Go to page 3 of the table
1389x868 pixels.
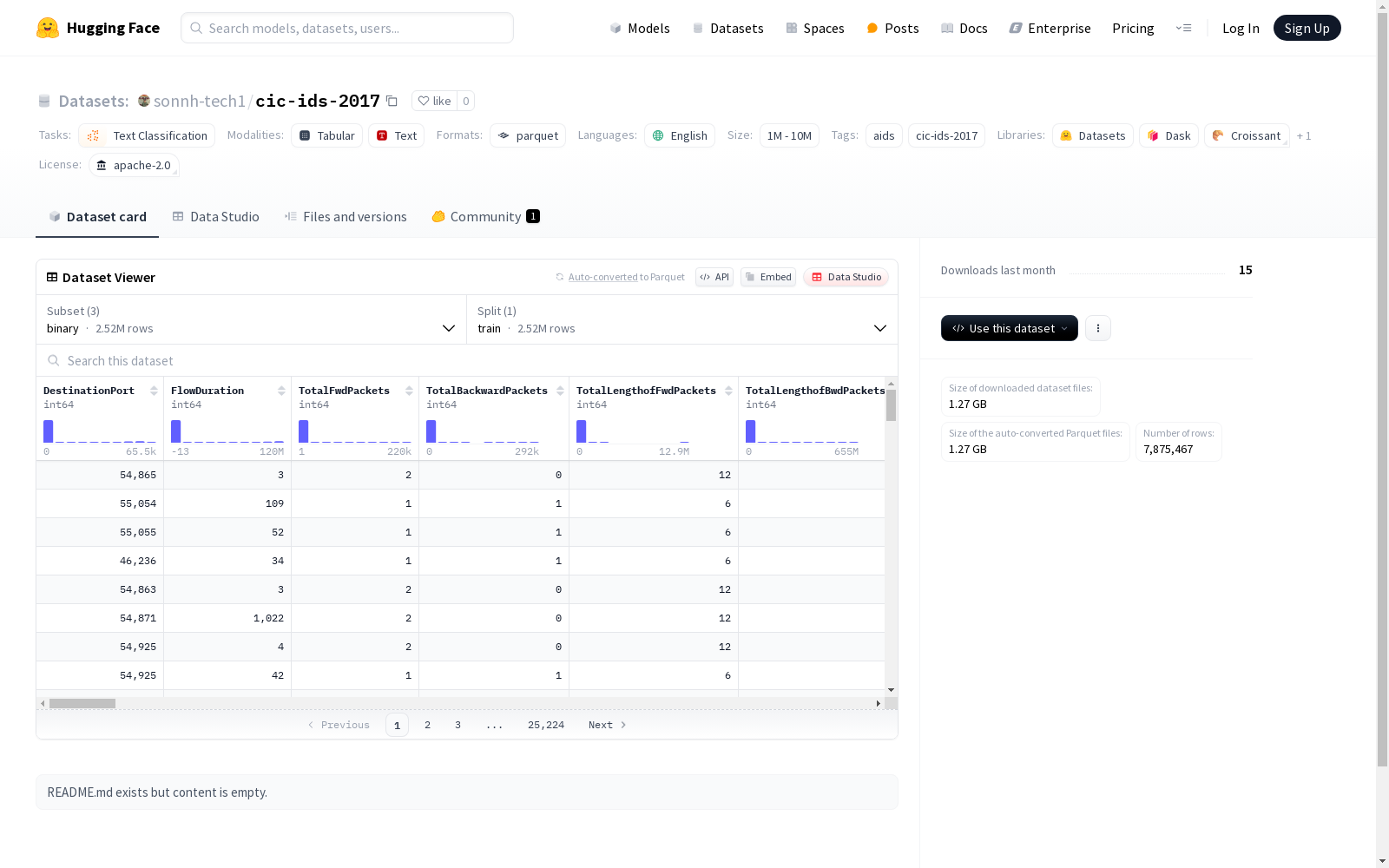tap(458, 725)
